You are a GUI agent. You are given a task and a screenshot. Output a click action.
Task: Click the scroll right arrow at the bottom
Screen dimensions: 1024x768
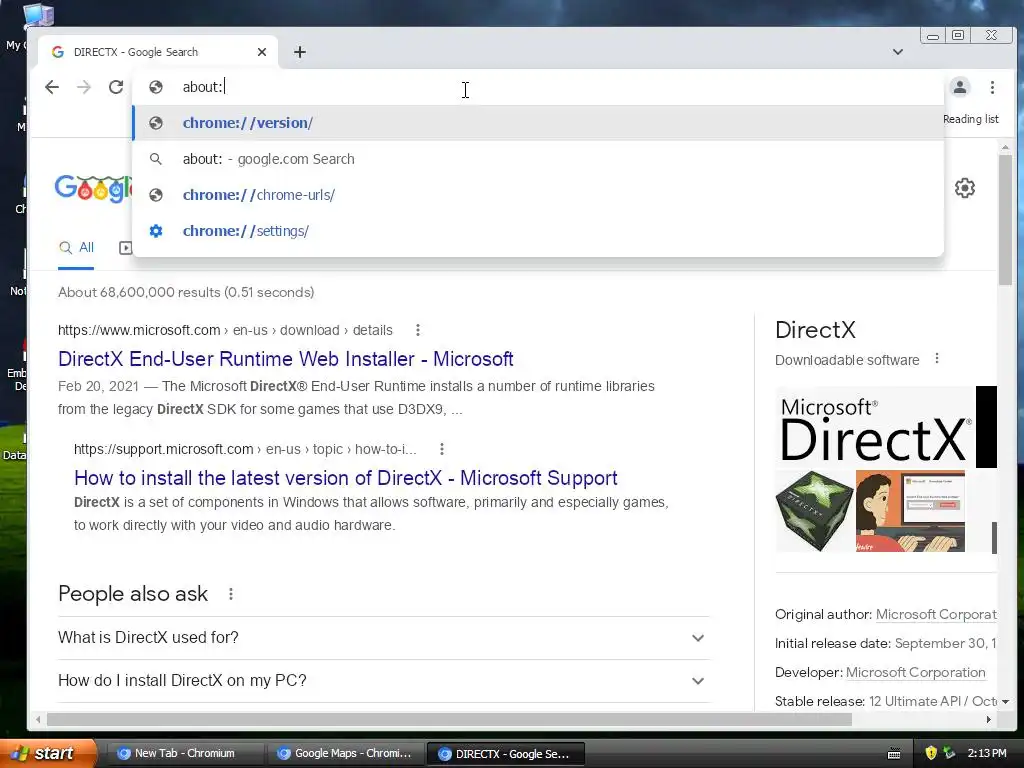(988, 720)
